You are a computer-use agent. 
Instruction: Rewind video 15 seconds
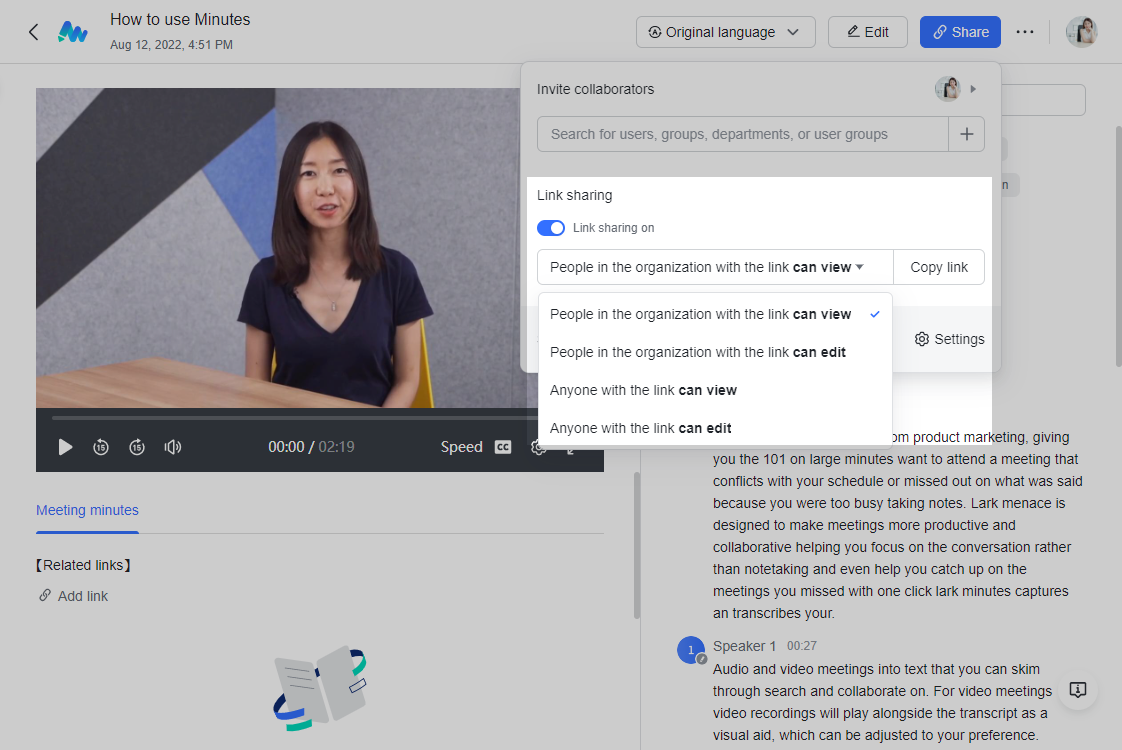click(101, 447)
